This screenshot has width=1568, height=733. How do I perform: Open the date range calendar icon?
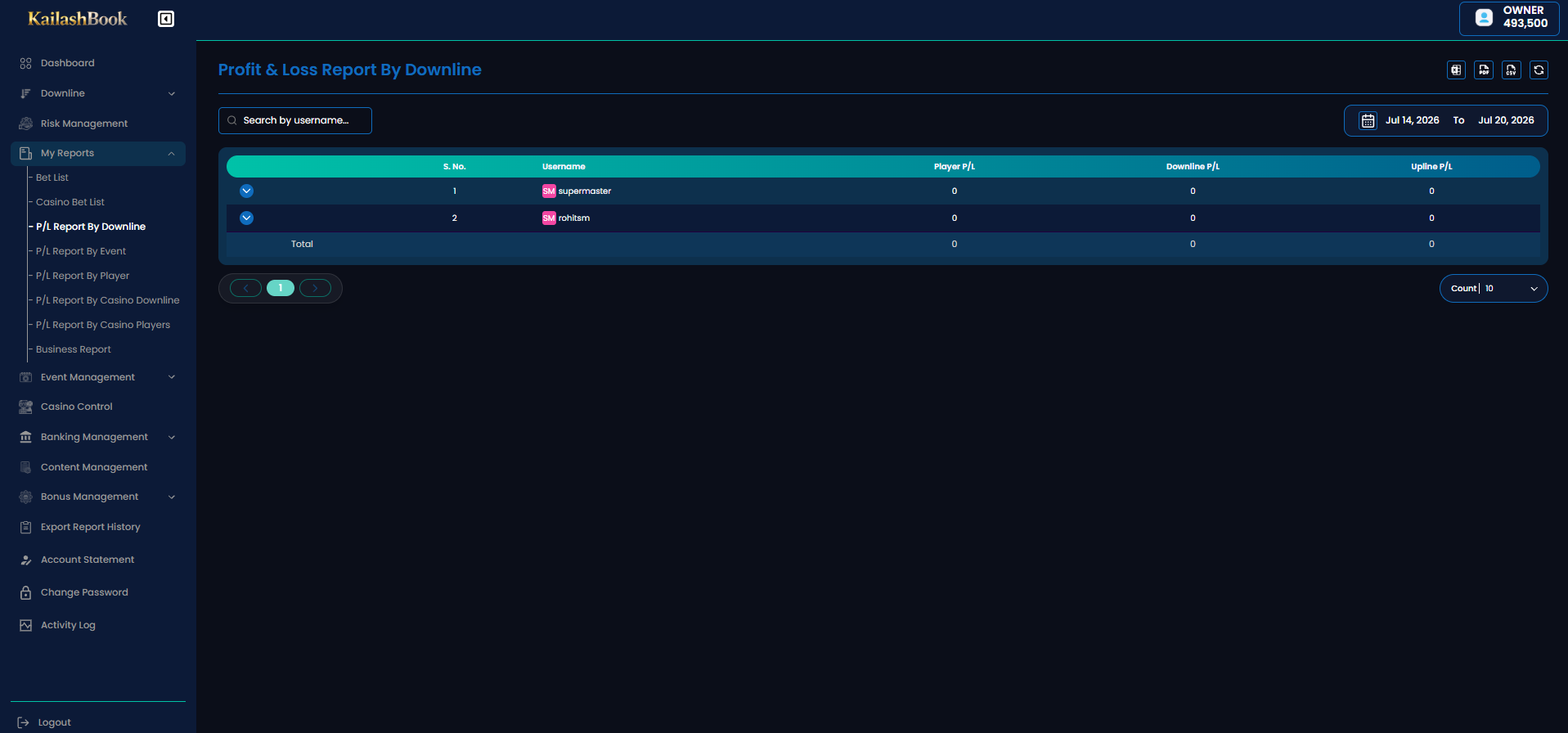(x=1368, y=121)
